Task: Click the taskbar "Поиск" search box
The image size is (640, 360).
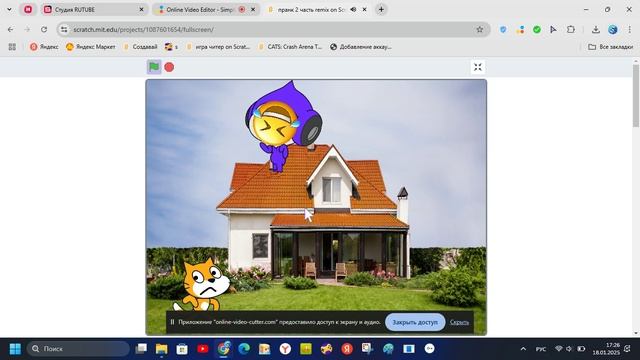Action: pos(78,349)
